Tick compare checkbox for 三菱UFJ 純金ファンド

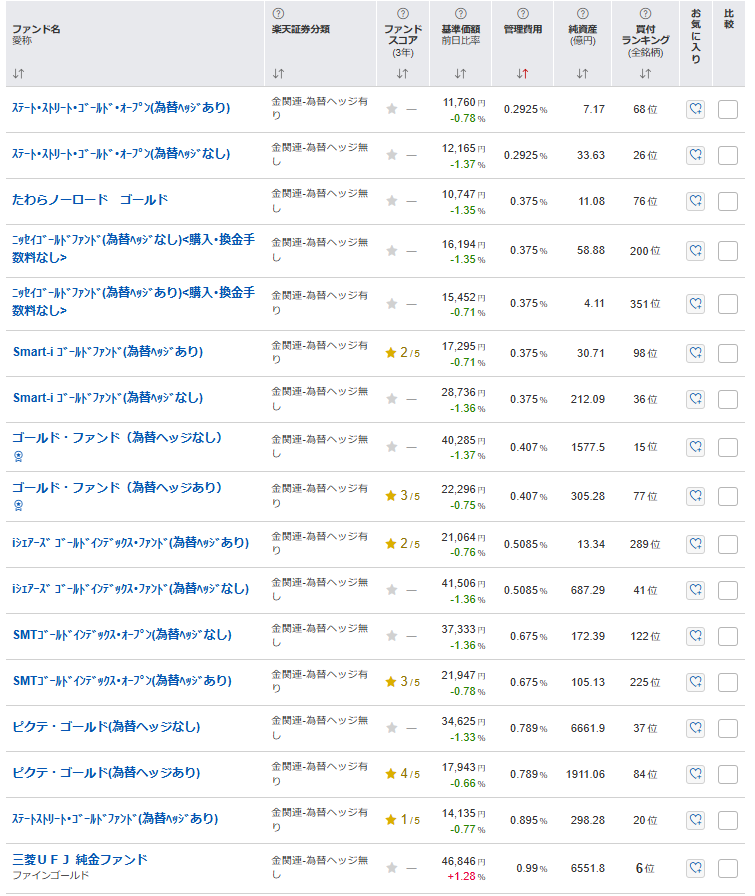point(728,868)
